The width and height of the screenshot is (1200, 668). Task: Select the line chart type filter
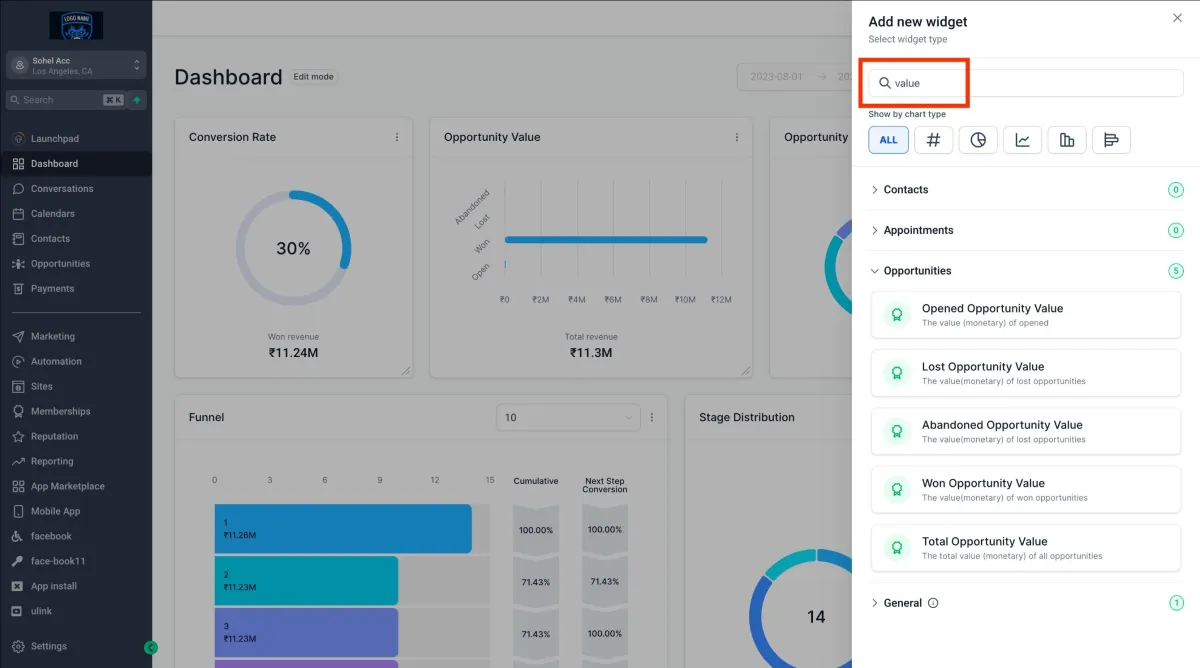pos(1022,140)
